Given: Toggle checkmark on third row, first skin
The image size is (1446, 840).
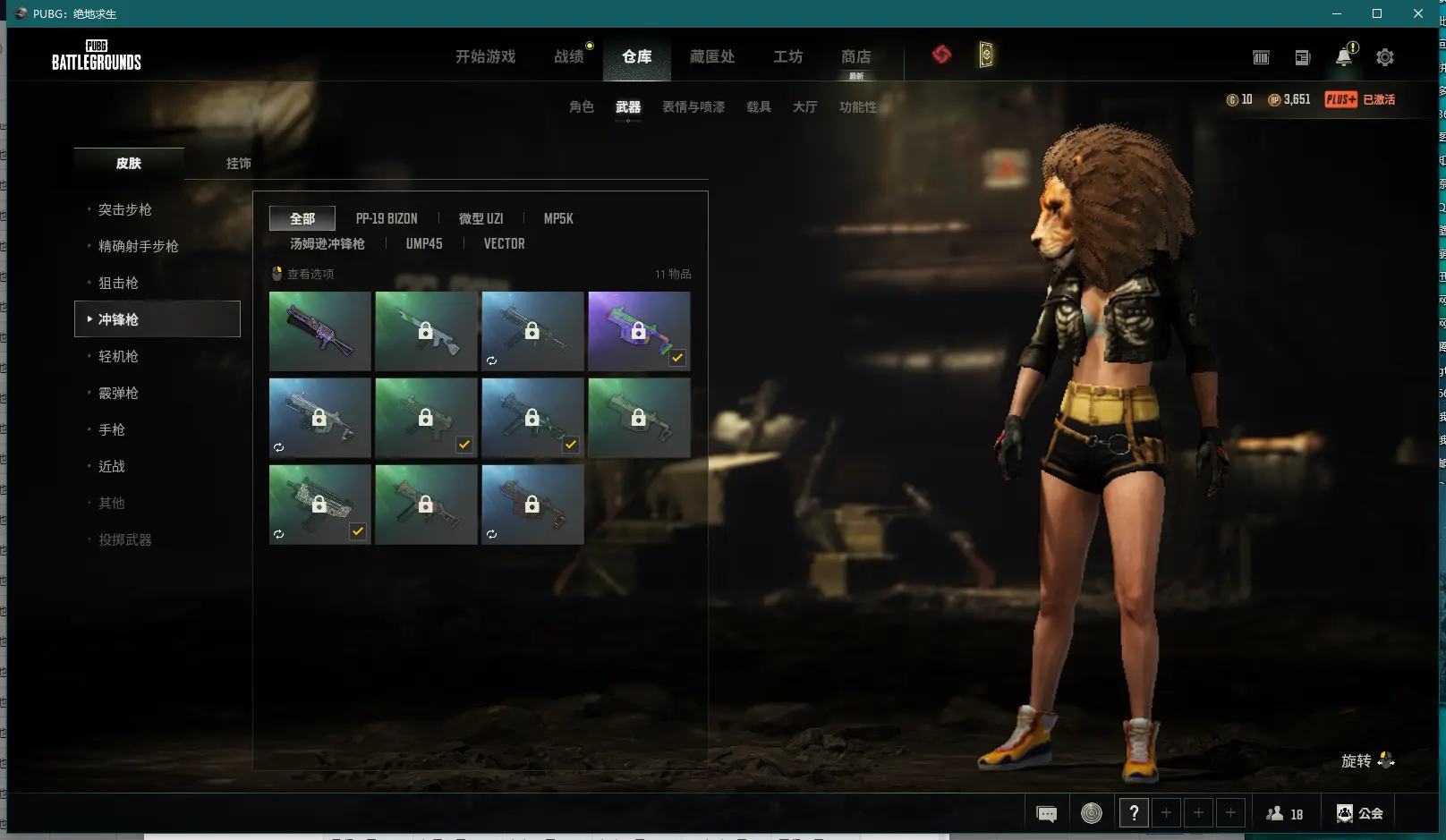Looking at the screenshot, I should 358,531.
